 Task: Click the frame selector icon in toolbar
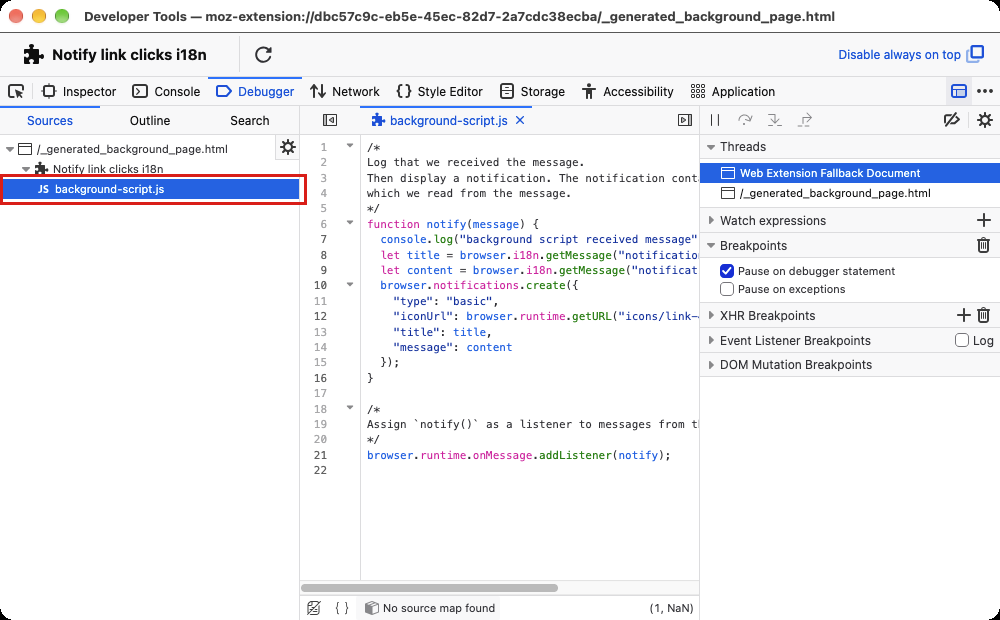point(959,91)
